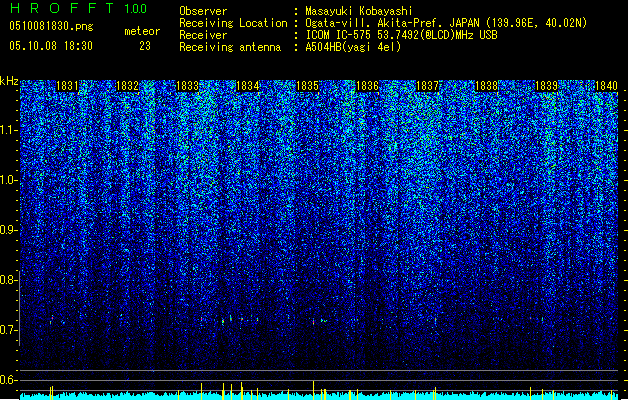Click the meteor count value 23
This screenshot has height=400, width=629.
(x=145, y=46)
